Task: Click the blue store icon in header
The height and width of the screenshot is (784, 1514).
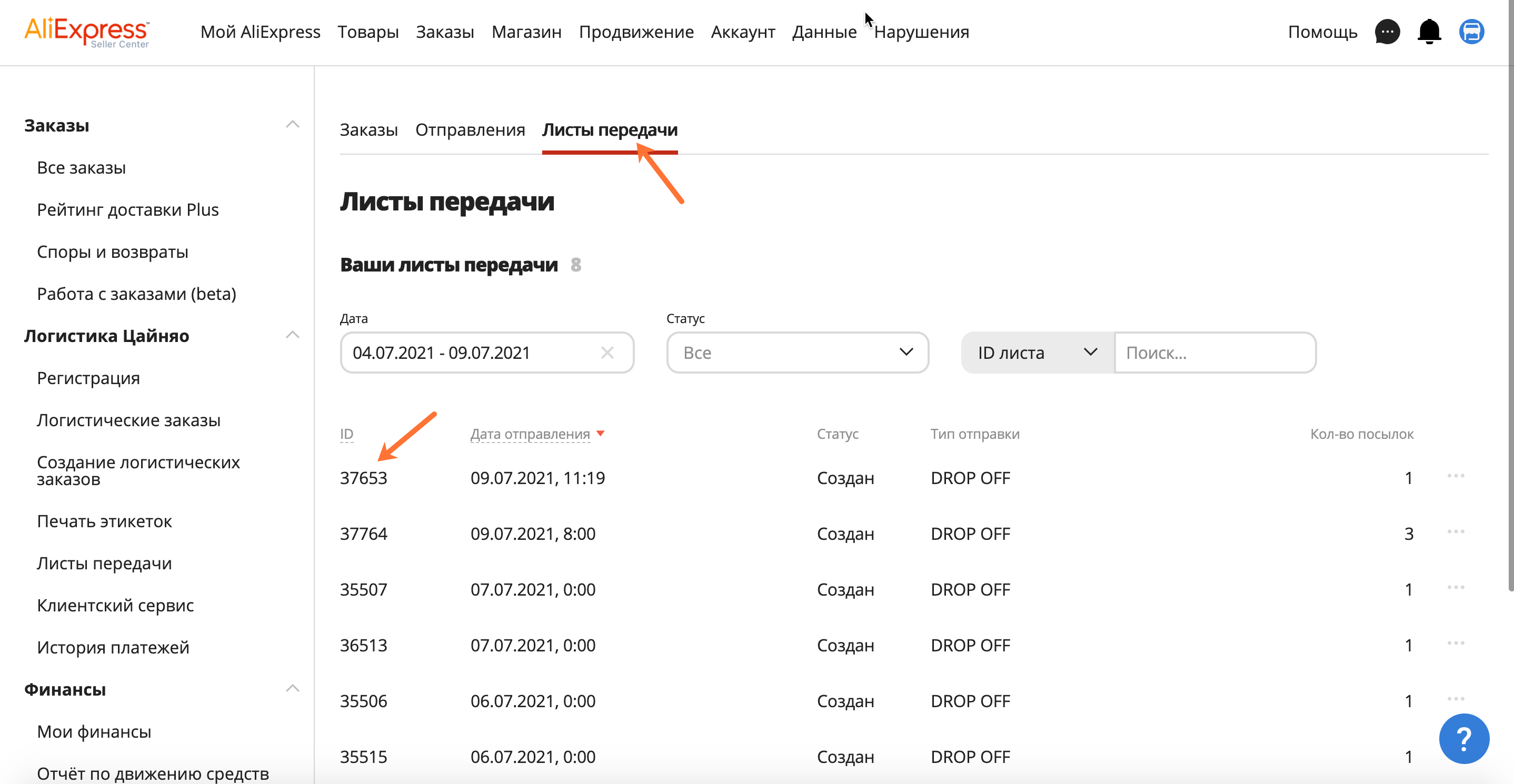Action: coord(1472,32)
